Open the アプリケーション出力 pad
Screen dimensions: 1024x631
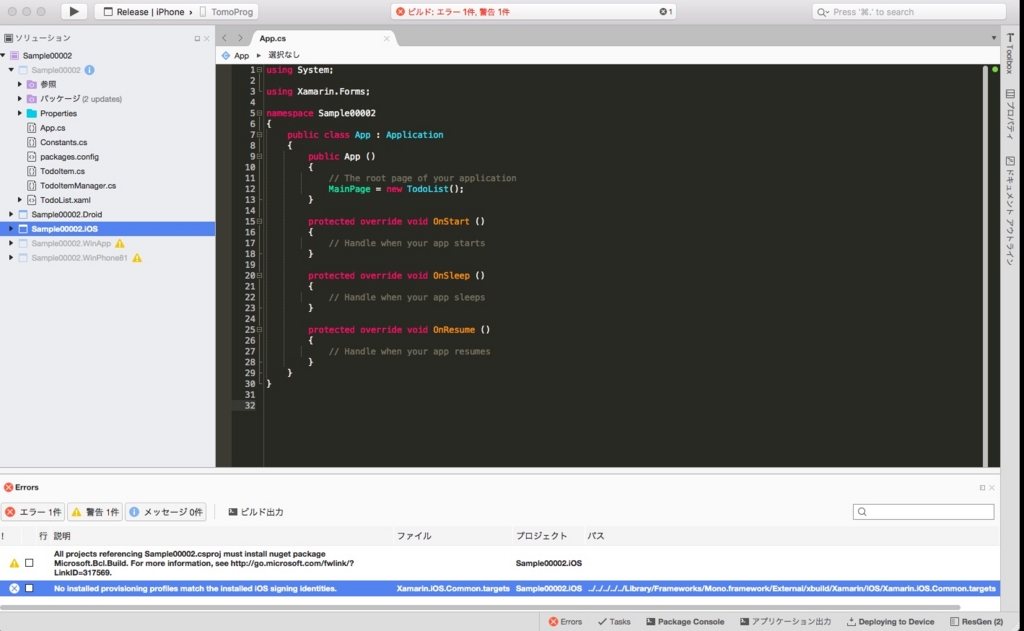click(786, 622)
